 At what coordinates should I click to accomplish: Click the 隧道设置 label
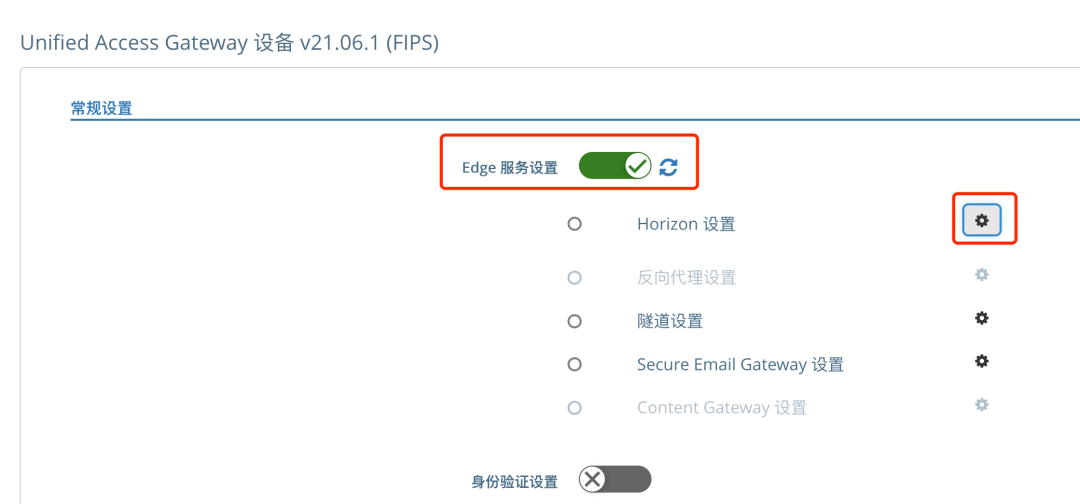pos(670,321)
